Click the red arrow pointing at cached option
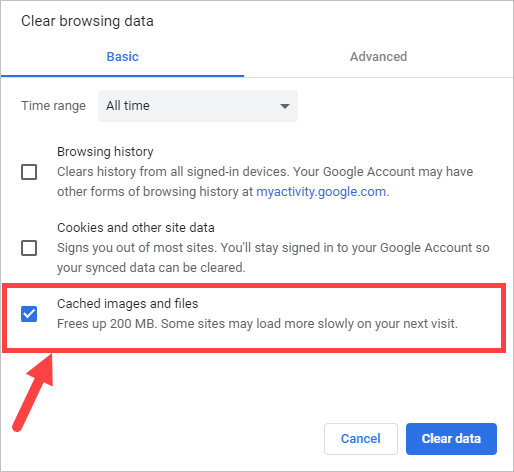Viewport: 514px width, 472px height. tap(33, 393)
